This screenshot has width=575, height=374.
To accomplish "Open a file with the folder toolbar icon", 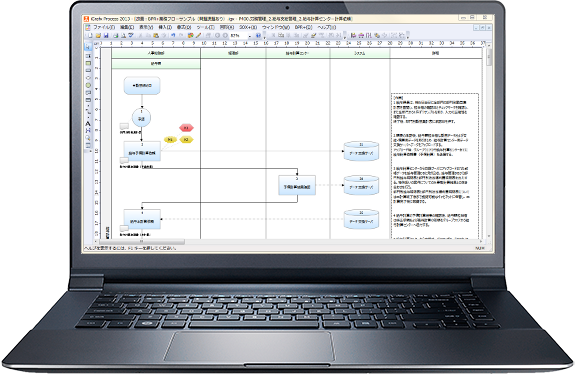I will [98, 36].
